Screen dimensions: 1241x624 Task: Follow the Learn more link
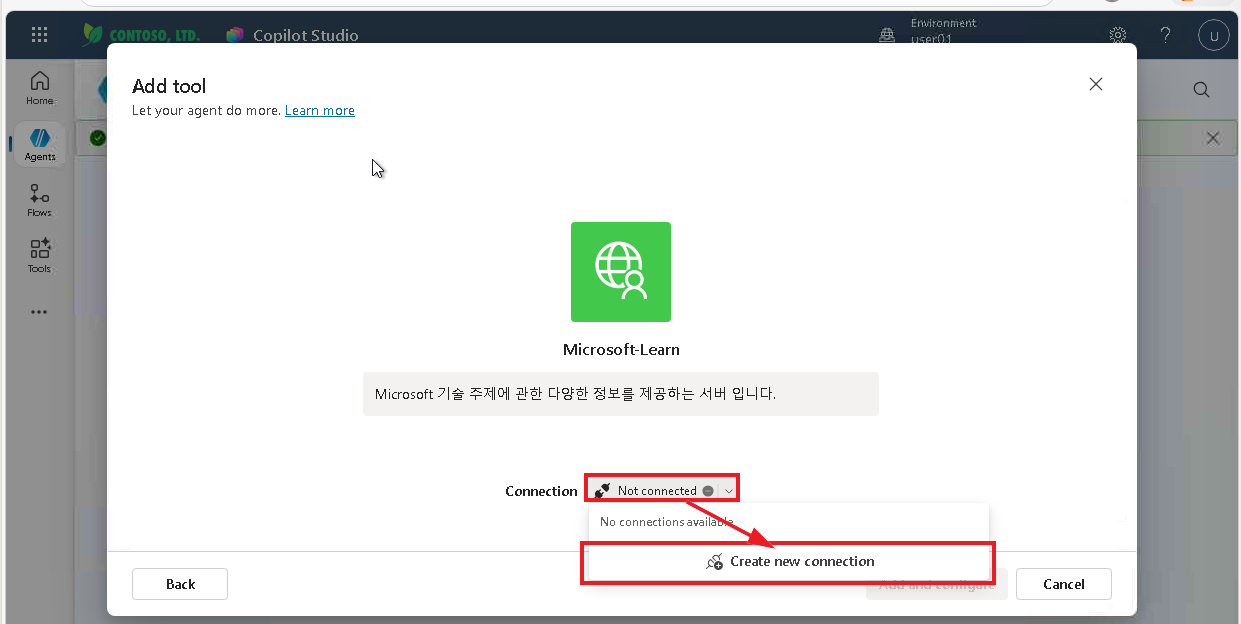[320, 110]
